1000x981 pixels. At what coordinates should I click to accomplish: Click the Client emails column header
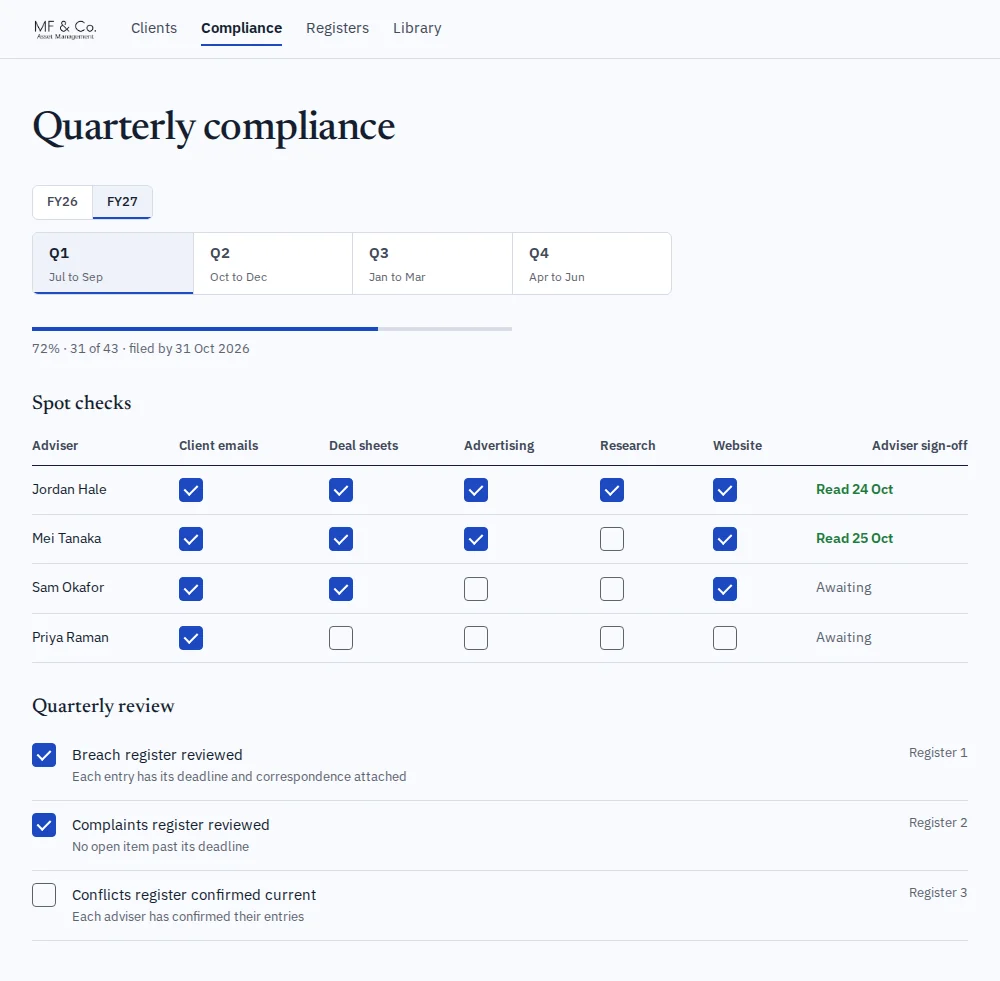click(218, 445)
